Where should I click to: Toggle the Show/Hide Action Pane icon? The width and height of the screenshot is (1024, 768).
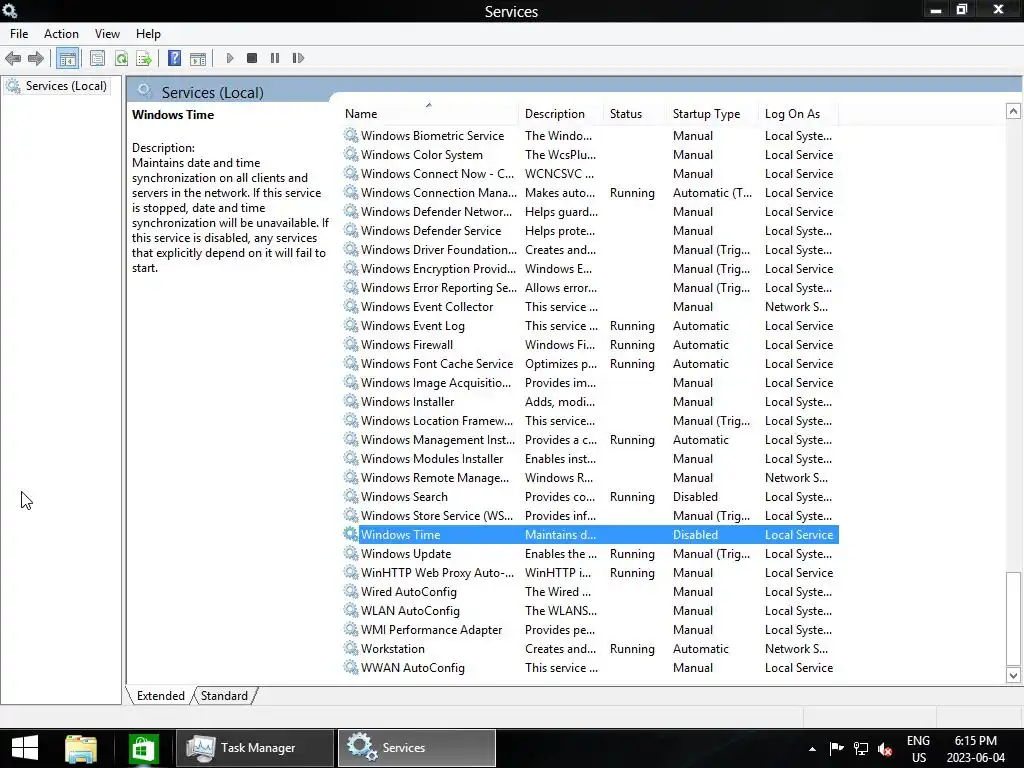(x=198, y=59)
